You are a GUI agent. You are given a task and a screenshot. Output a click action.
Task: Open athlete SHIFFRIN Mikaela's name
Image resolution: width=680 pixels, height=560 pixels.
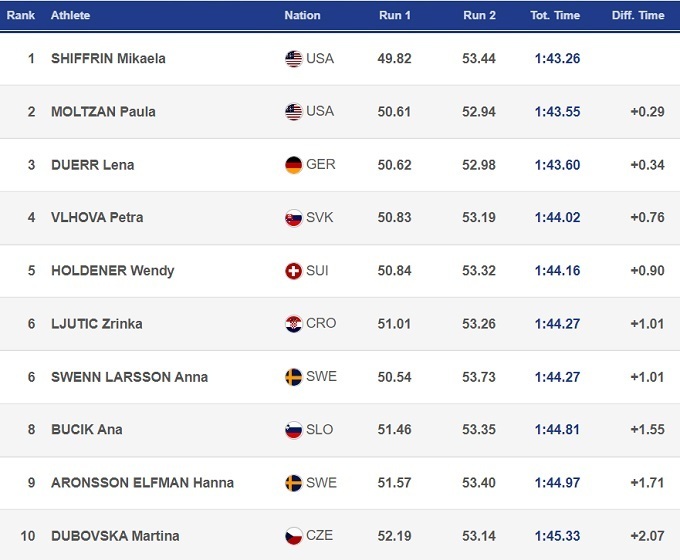[x=108, y=59]
